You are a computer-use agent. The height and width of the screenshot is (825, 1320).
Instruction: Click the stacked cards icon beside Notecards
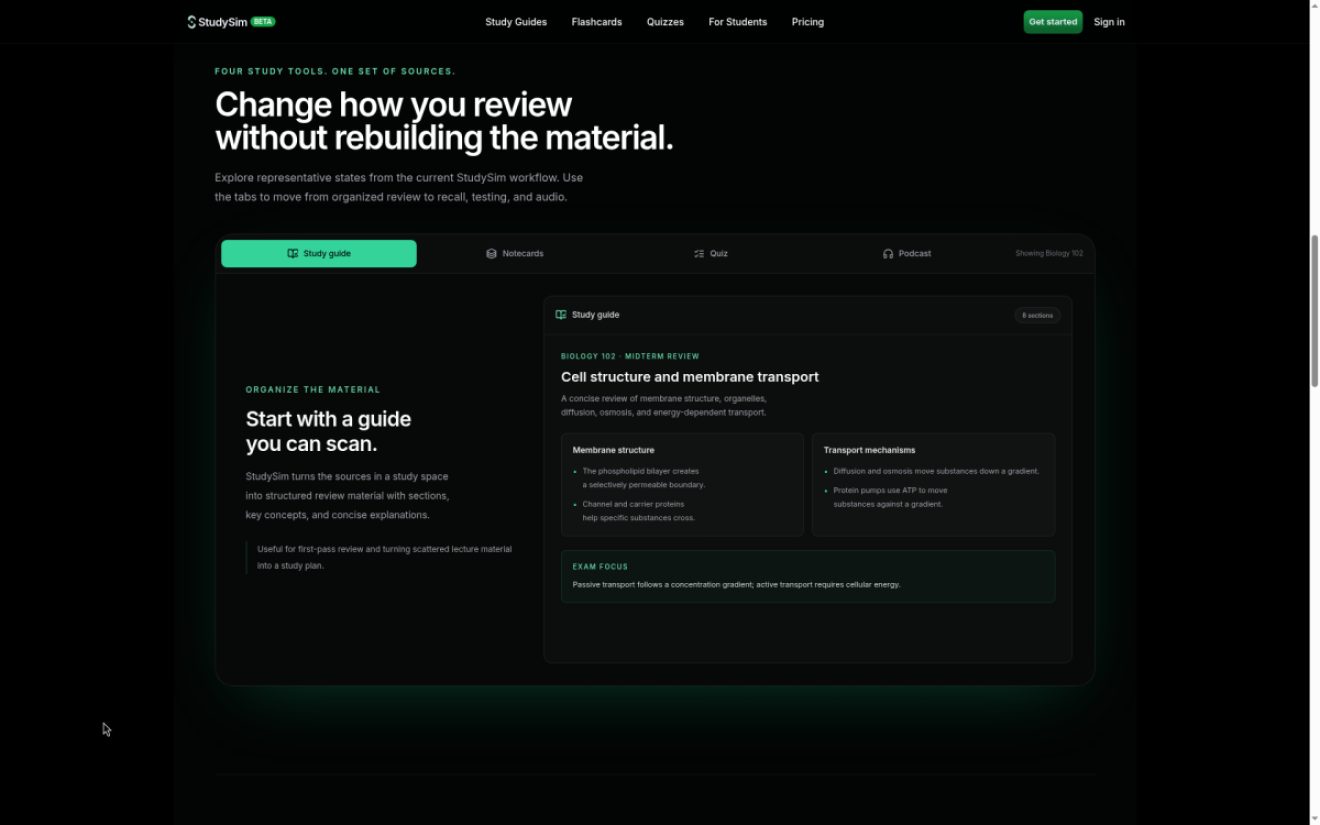coord(491,254)
